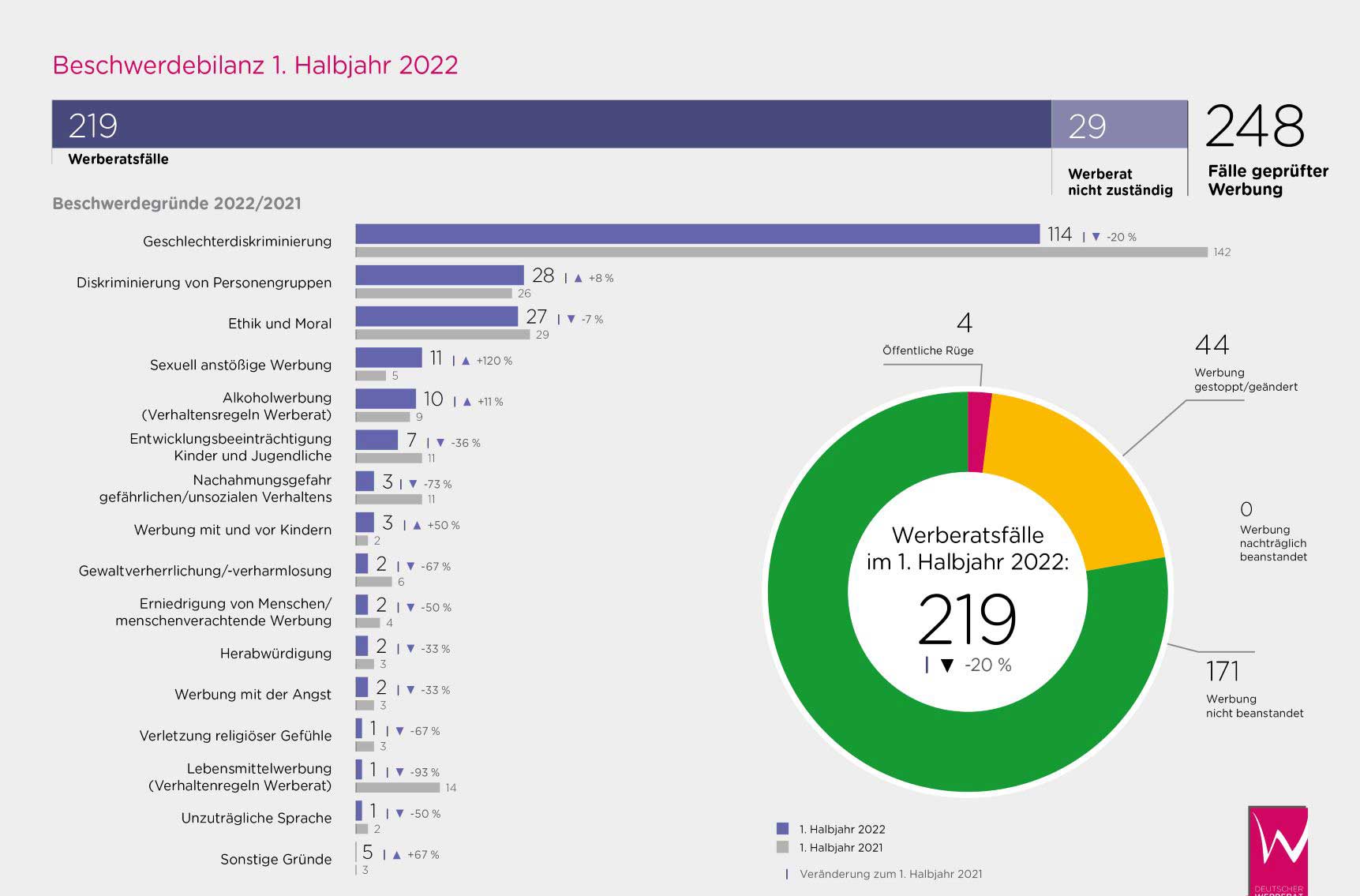Image resolution: width=1360 pixels, height=896 pixels.
Task: Click the value 114 beside the longest purple bar
Action: 1059,234
